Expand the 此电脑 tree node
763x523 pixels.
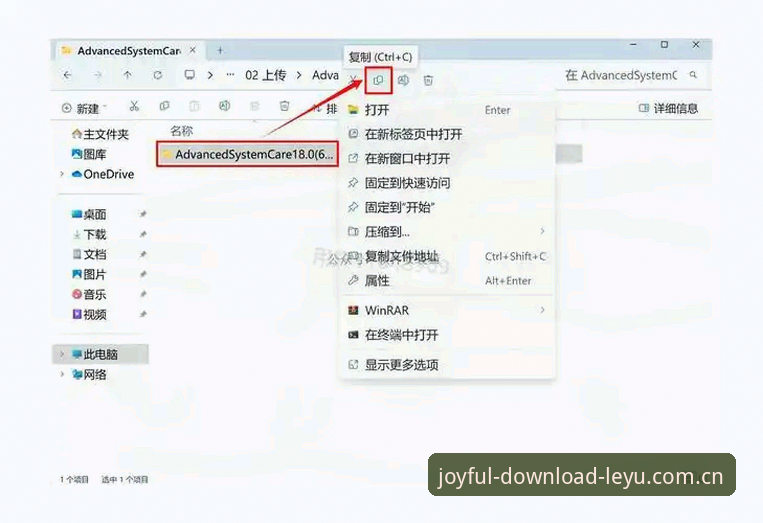click(x=62, y=354)
